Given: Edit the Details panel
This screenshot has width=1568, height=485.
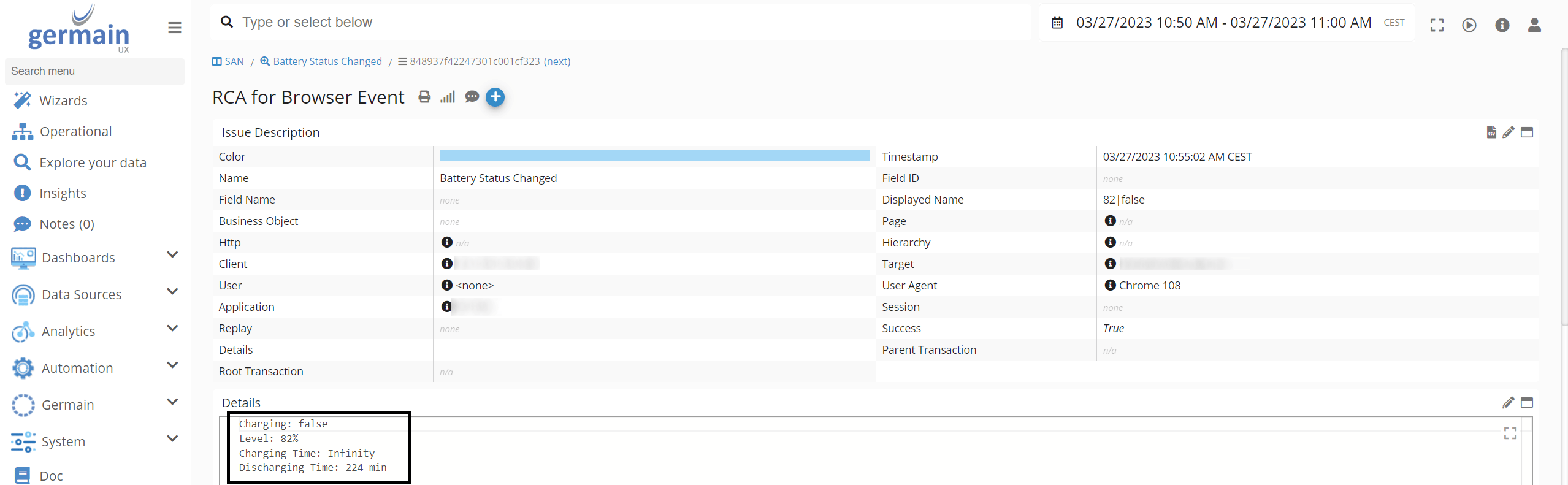Looking at the screenshot, I should click(x=1509, y=403).
